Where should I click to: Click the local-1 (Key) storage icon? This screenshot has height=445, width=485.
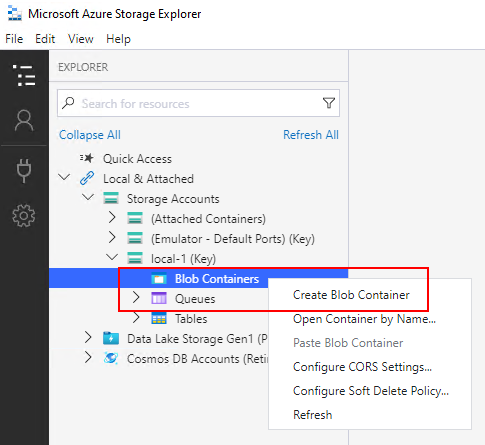point(135,258)
